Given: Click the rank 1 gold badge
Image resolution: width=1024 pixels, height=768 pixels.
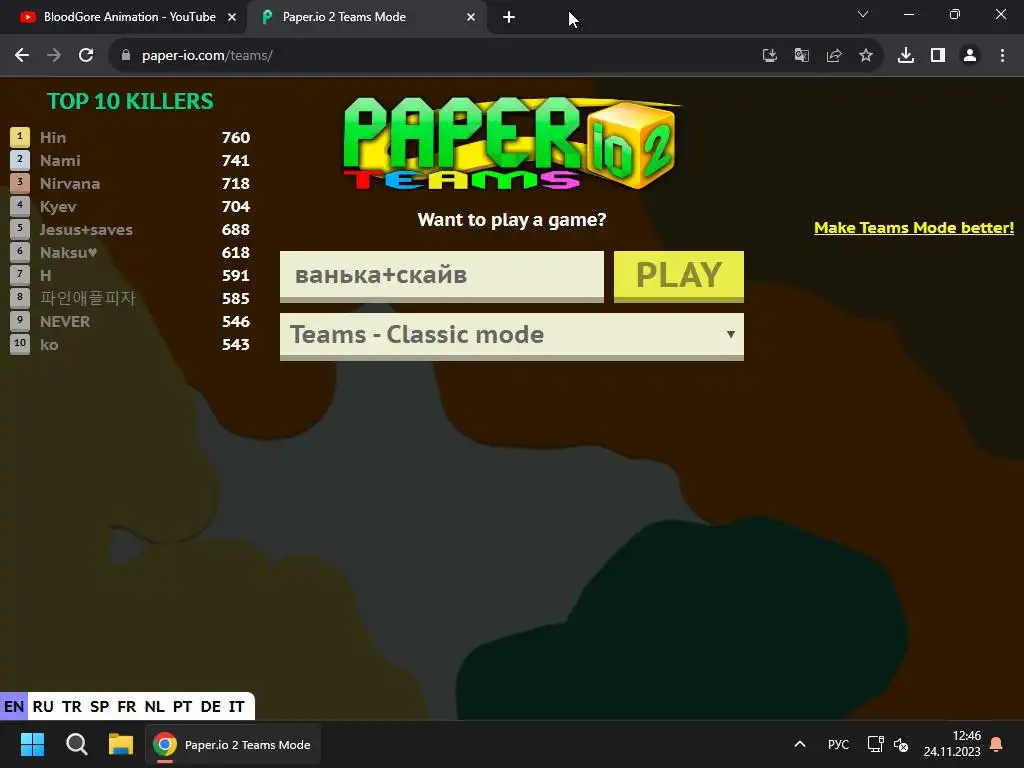Looking at the screenshot, I should click(20, 137).
